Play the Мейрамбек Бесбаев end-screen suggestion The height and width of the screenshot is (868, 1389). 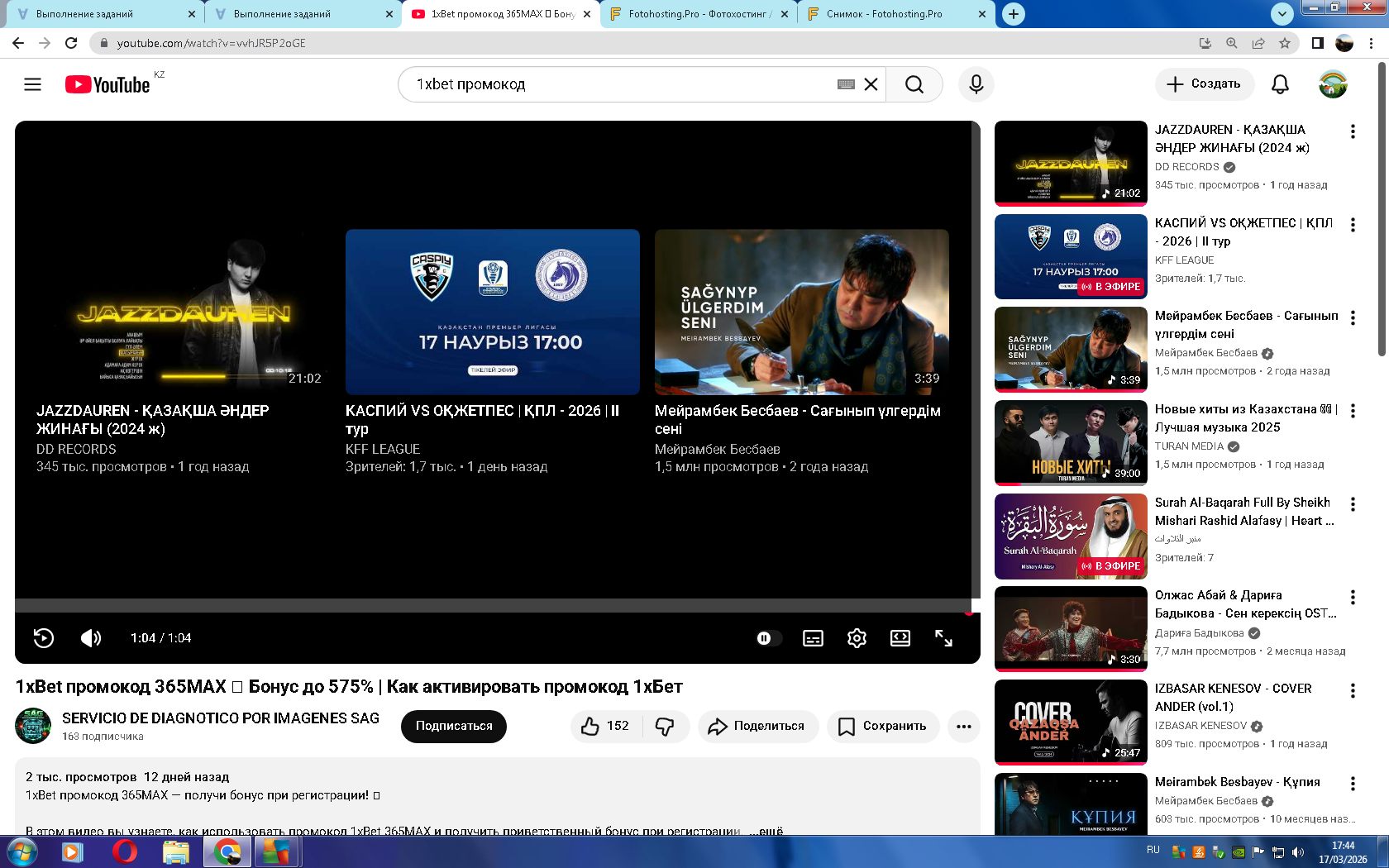[x=802, y=312]
